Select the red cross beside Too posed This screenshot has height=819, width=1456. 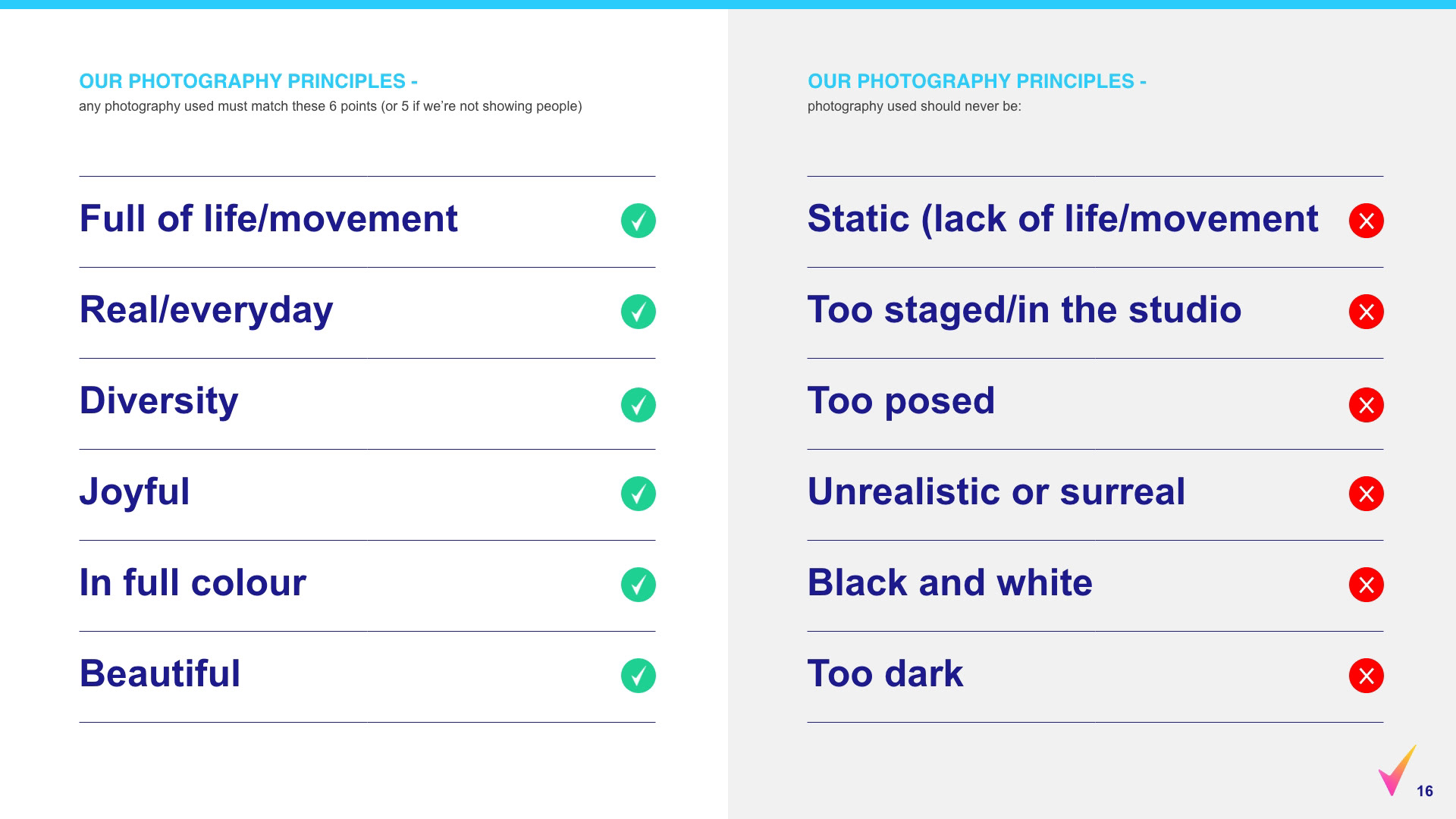pyautogui.click(x=1366, y=405)
